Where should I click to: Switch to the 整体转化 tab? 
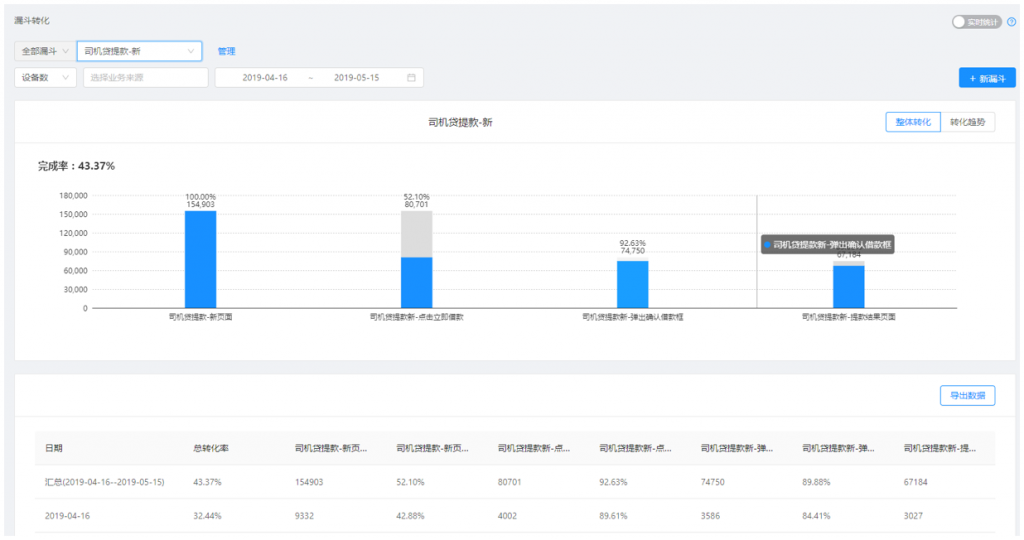[x=912, y=122]
